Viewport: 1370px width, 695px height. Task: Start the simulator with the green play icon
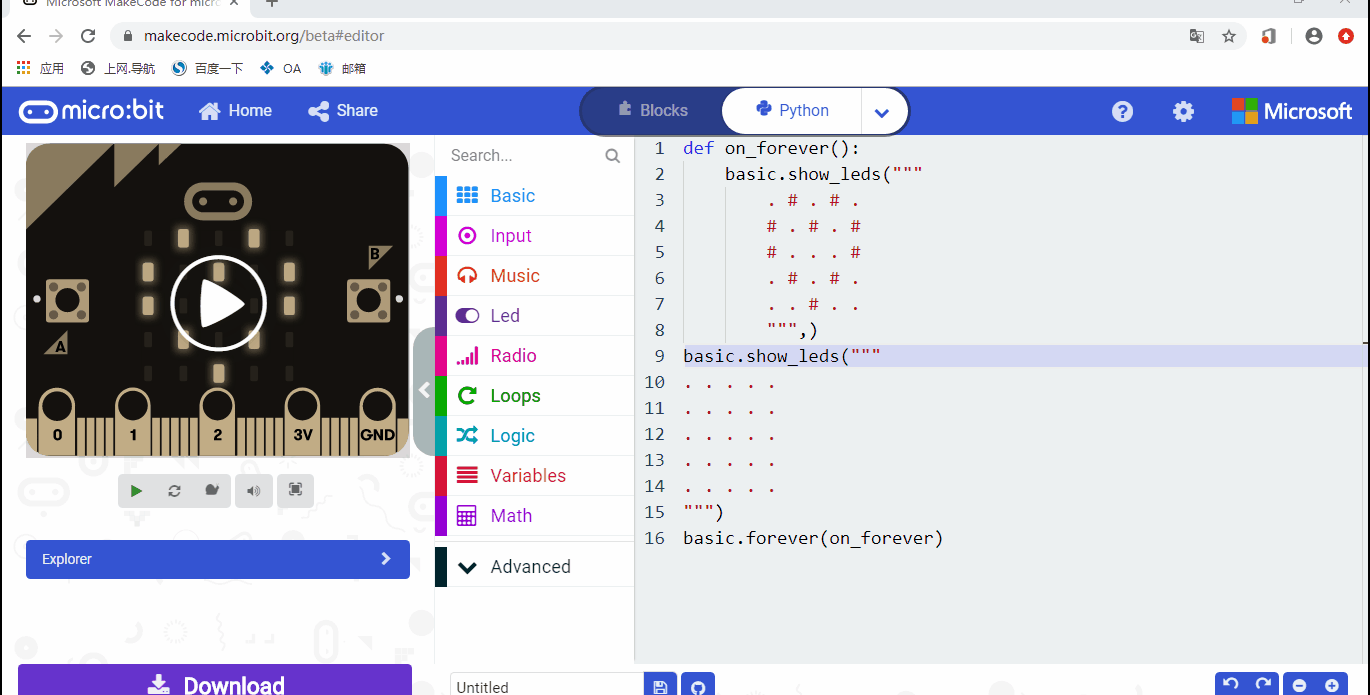136,490
